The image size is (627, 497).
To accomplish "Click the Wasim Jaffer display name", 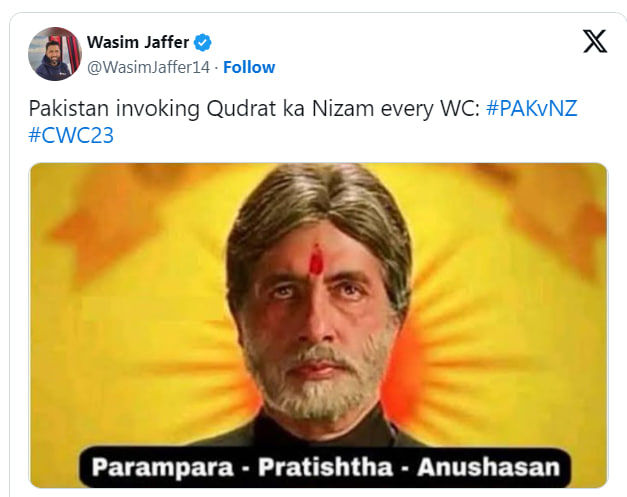I will (x=138, y=42).
